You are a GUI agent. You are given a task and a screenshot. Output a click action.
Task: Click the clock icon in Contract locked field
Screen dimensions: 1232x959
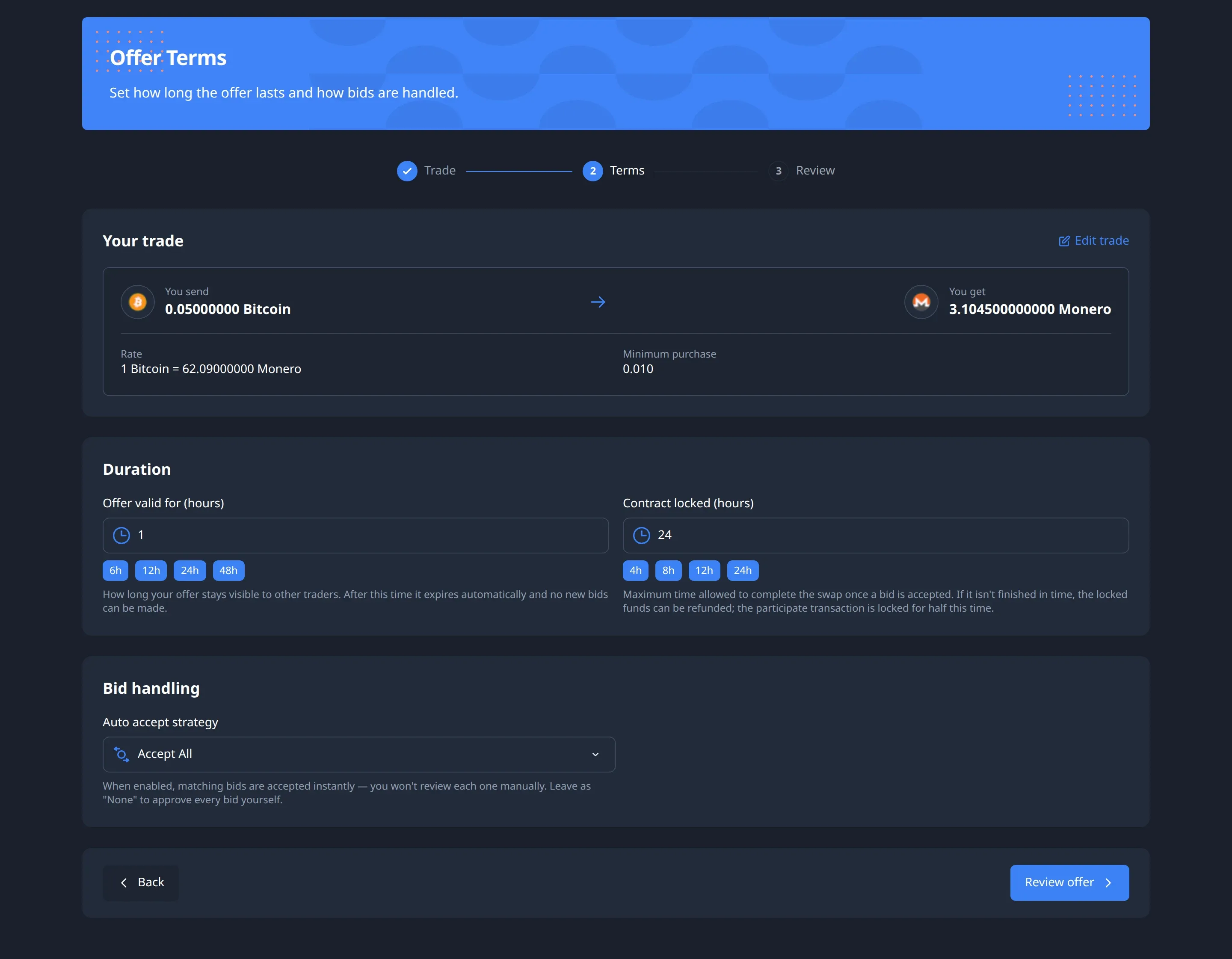641,536
